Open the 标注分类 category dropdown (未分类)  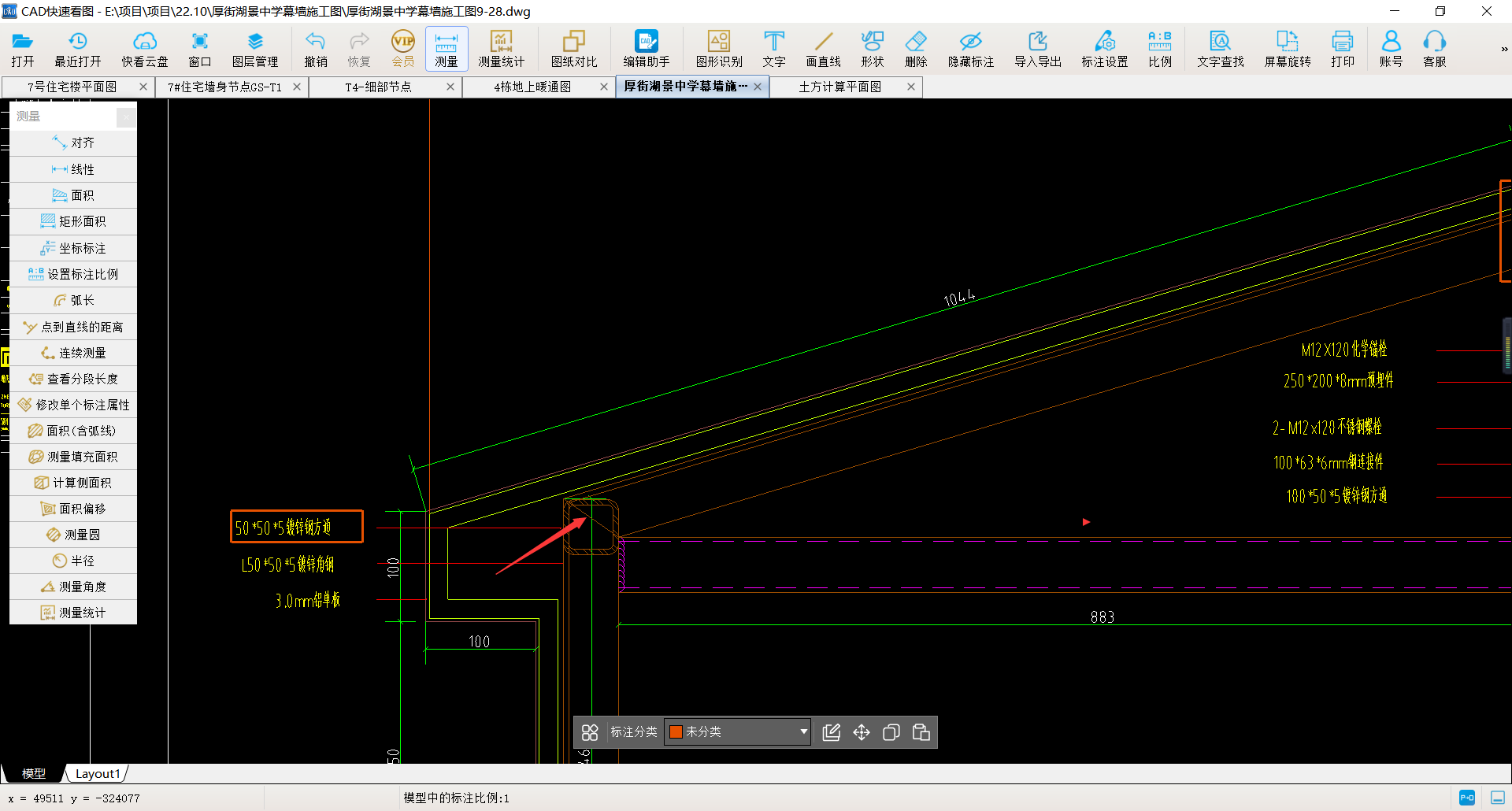(737, 731)
